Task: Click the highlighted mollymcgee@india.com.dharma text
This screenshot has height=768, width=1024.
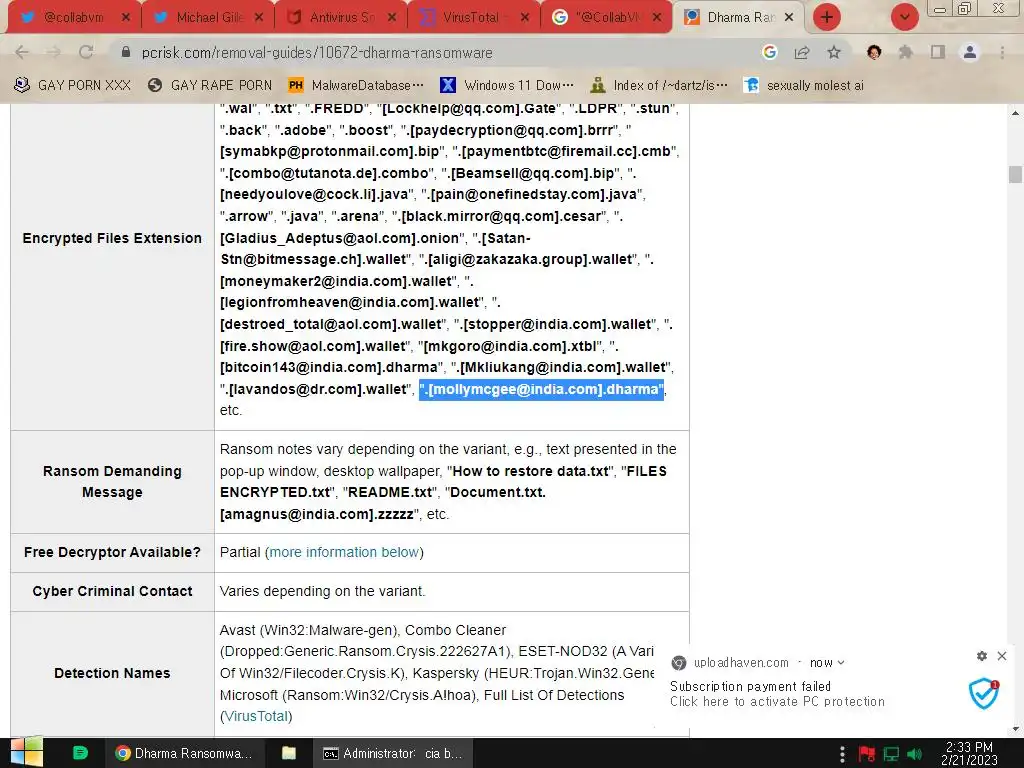Action: point(541,389)
